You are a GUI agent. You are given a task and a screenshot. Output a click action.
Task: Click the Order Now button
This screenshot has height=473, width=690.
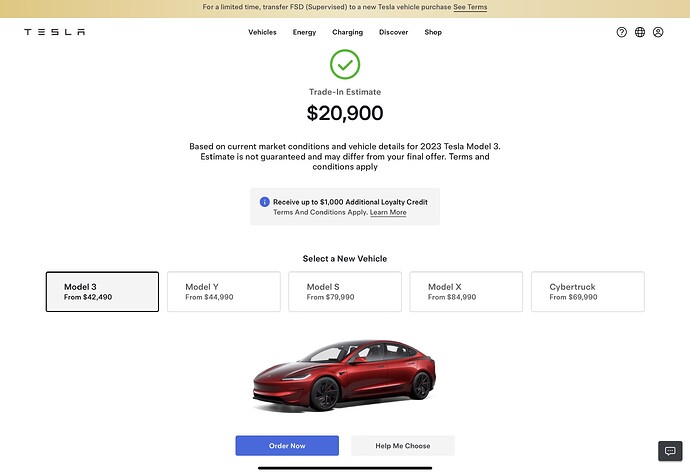(x=287, y=446)
